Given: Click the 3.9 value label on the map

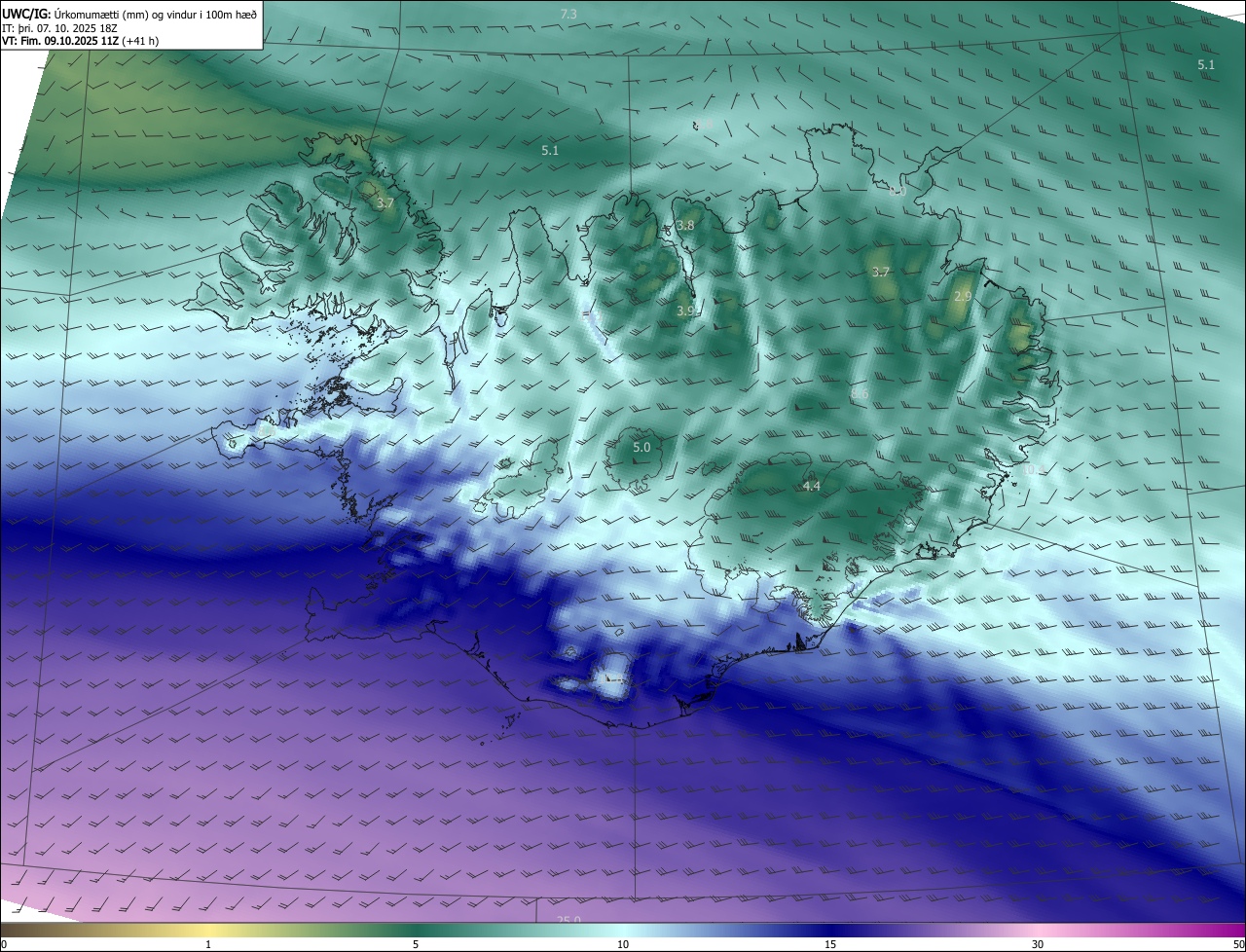Looking at the screenshot, I should [685, 311].
